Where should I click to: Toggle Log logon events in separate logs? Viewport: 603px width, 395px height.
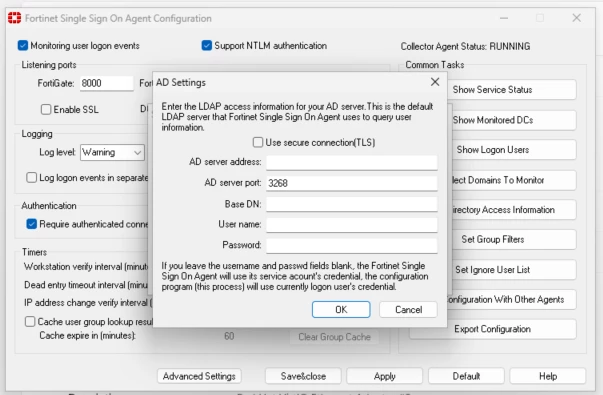(32, 178)
